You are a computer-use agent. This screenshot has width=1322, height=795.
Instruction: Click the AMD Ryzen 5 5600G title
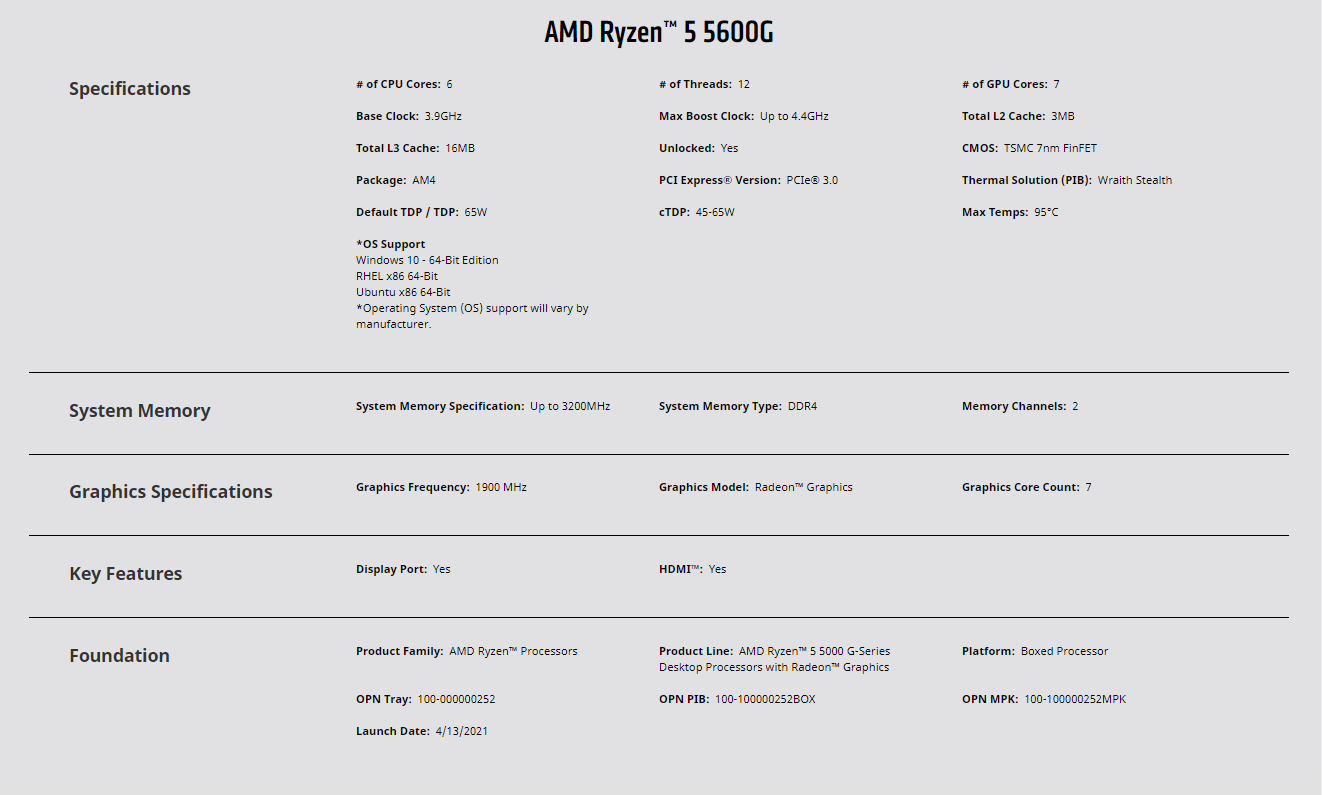coord(659,33)
